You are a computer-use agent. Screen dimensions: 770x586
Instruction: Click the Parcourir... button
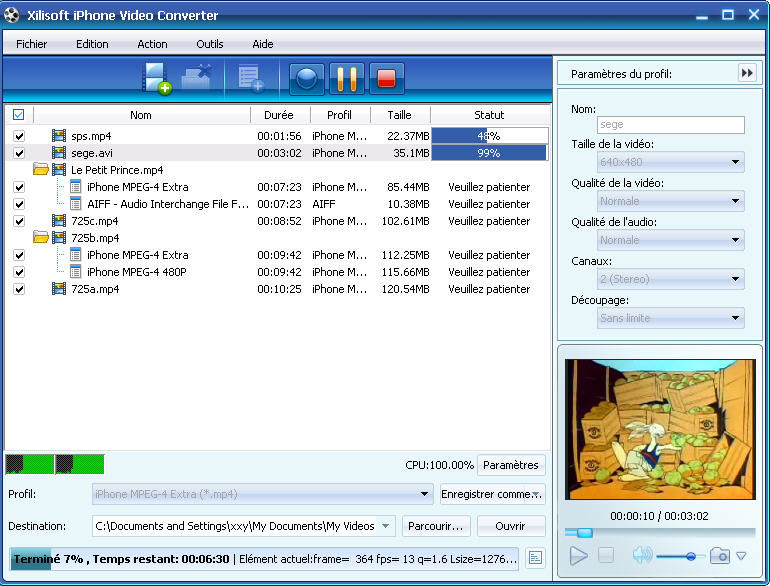[x=436, y=526]
